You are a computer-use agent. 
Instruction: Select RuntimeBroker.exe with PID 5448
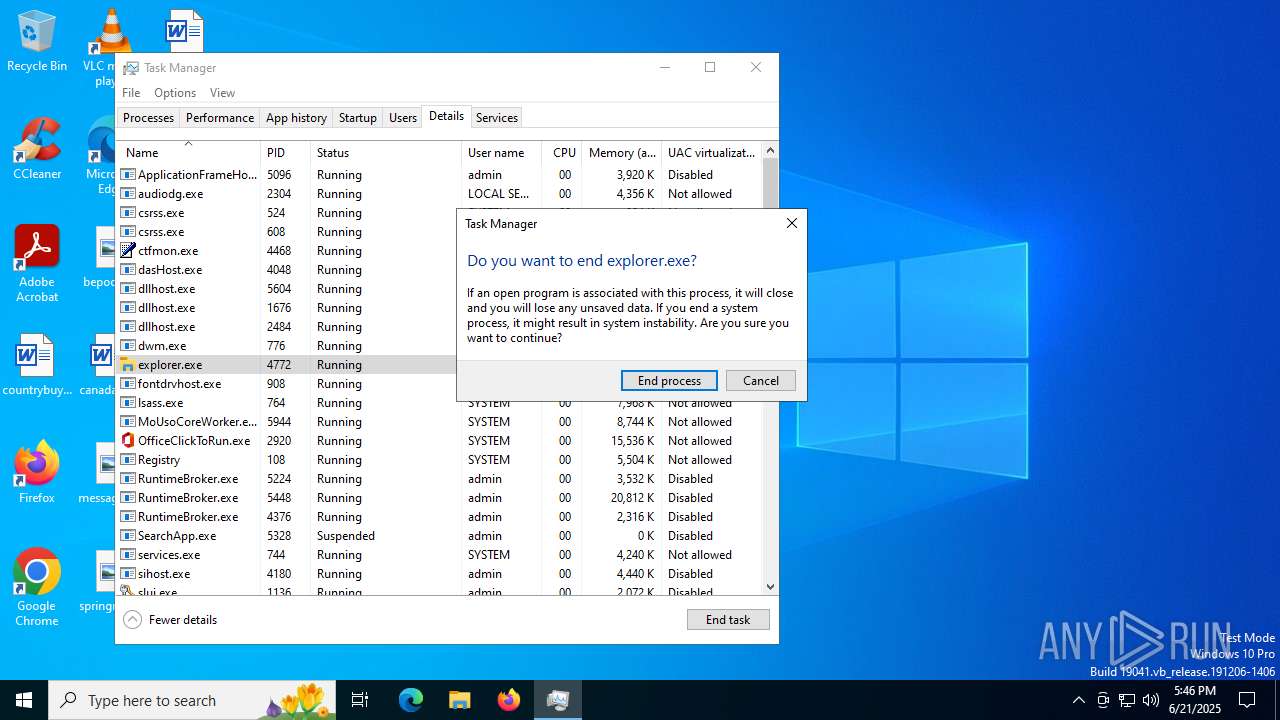tap(440, 498)
